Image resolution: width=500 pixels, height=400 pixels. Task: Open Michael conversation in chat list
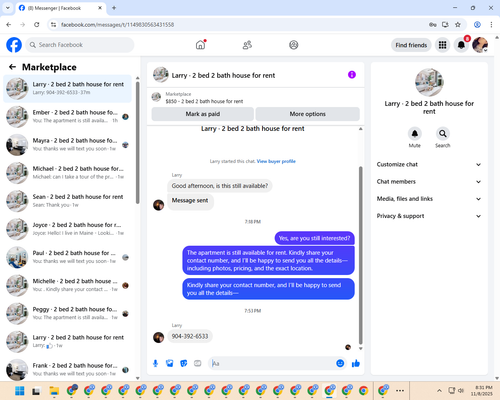[68, 173]
